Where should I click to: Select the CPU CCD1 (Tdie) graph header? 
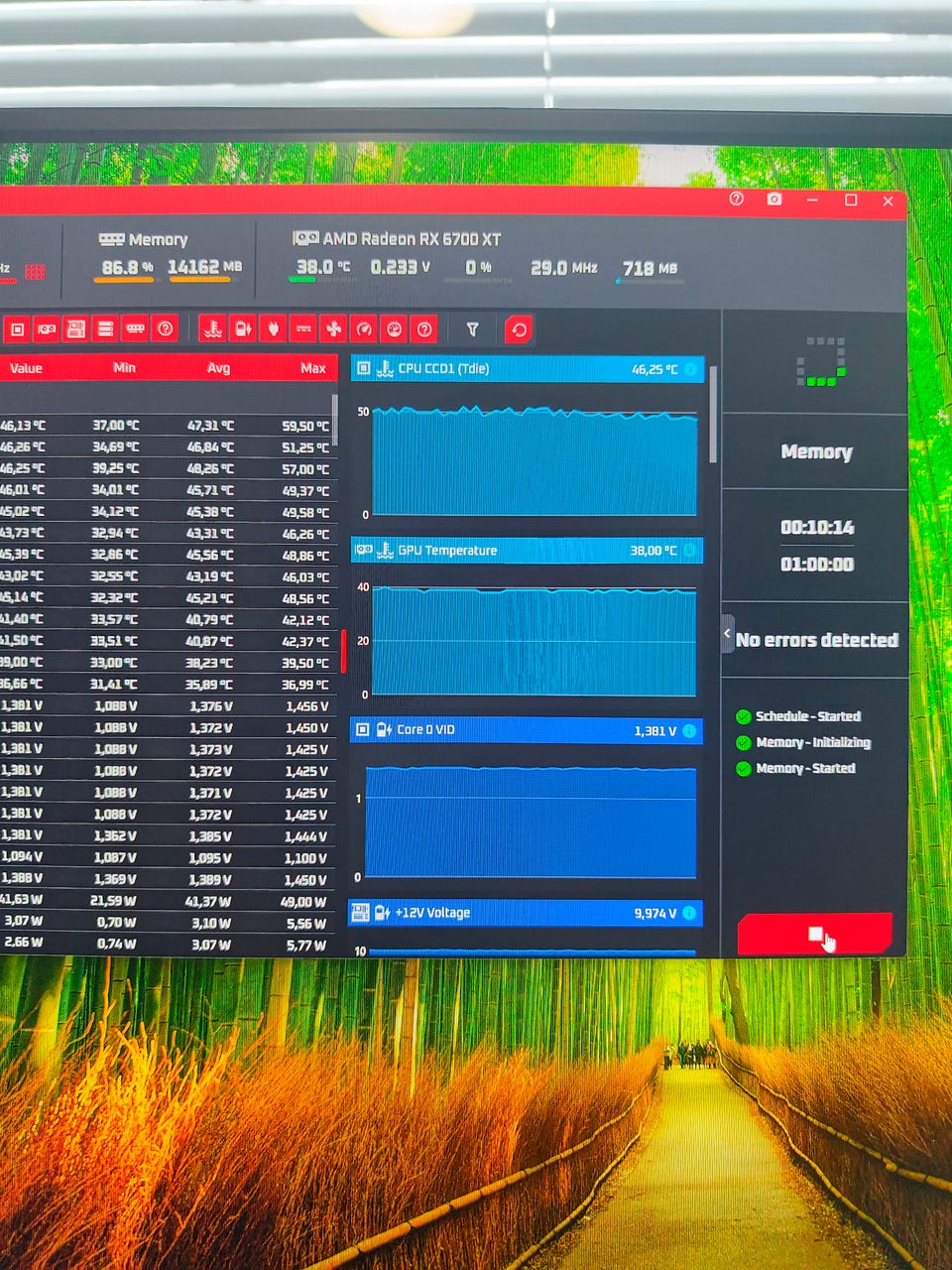click(527, 369)
